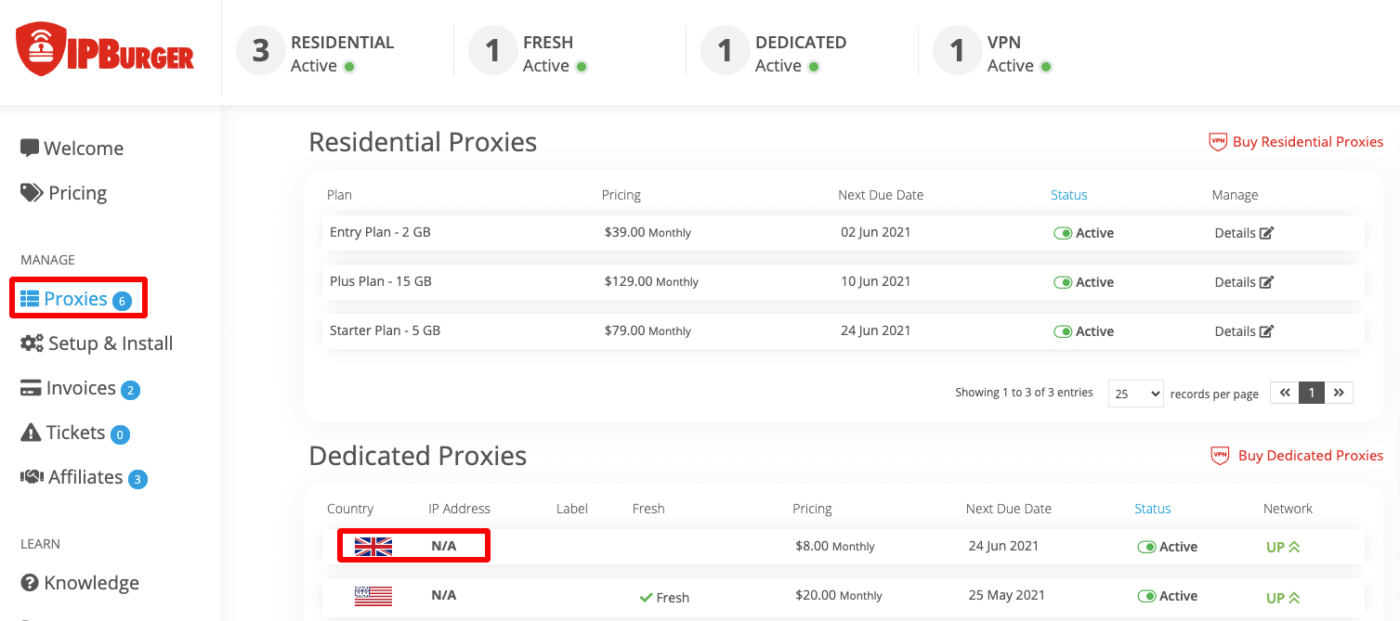Click the US flag icon
Image resolution: width=1400 pixels, height=621 pixels.
[373, 596]
